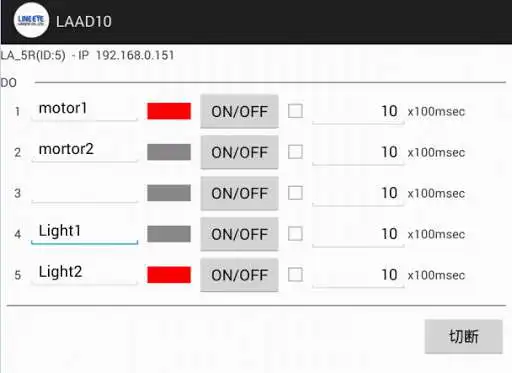The width and height of the screenshot is (512, 373).
Task: Toggle ON/OFF button for Light1
Action: tap(239, 234)
